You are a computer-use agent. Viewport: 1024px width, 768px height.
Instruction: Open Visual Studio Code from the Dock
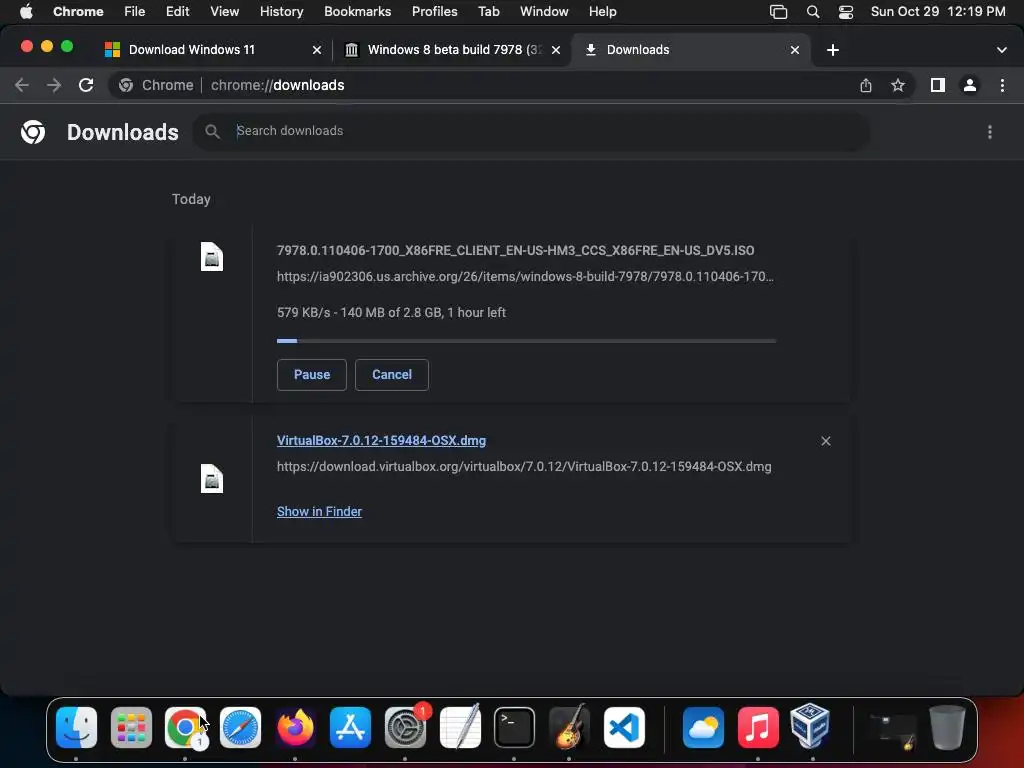coord(624,727)
